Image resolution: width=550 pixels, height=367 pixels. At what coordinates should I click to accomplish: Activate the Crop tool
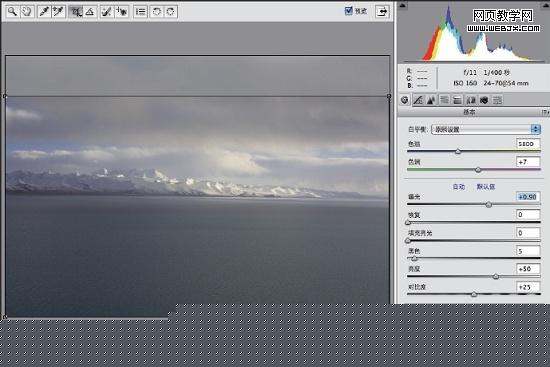click(75, 12)
